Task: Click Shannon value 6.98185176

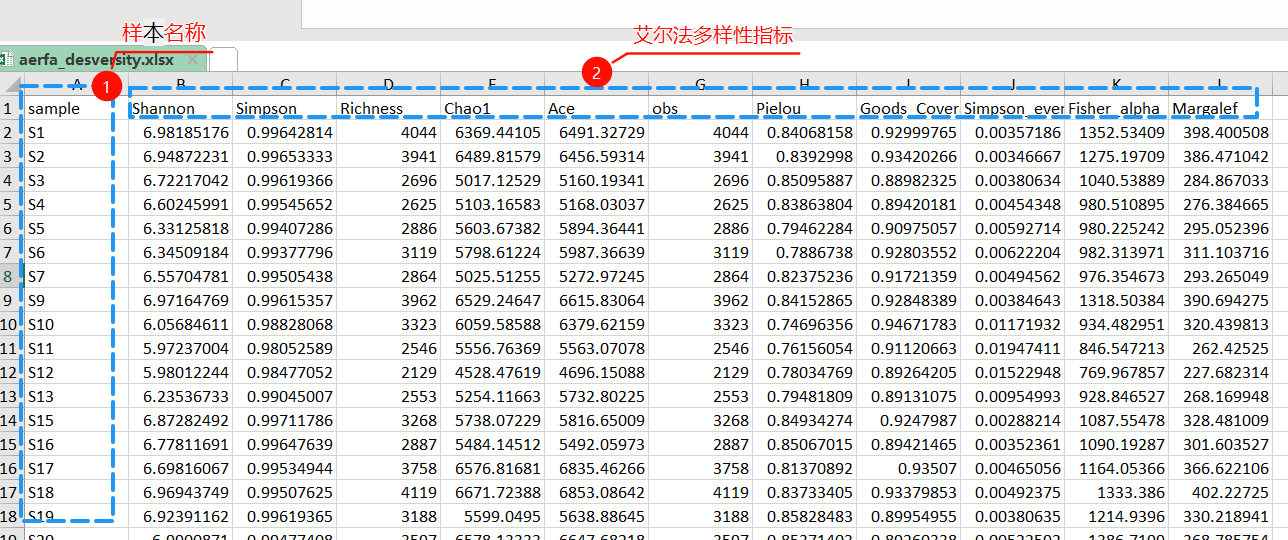Action: 180,132
